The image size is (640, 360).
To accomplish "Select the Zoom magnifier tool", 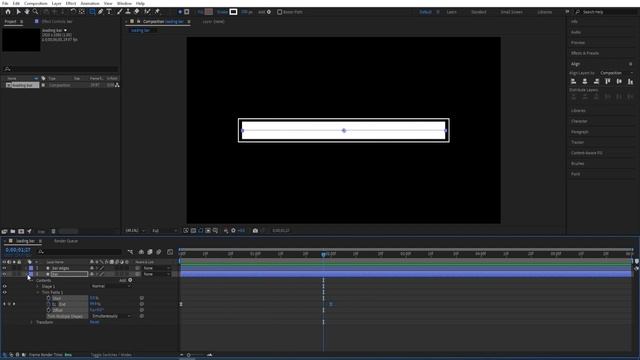I will [x=36, y=12].
